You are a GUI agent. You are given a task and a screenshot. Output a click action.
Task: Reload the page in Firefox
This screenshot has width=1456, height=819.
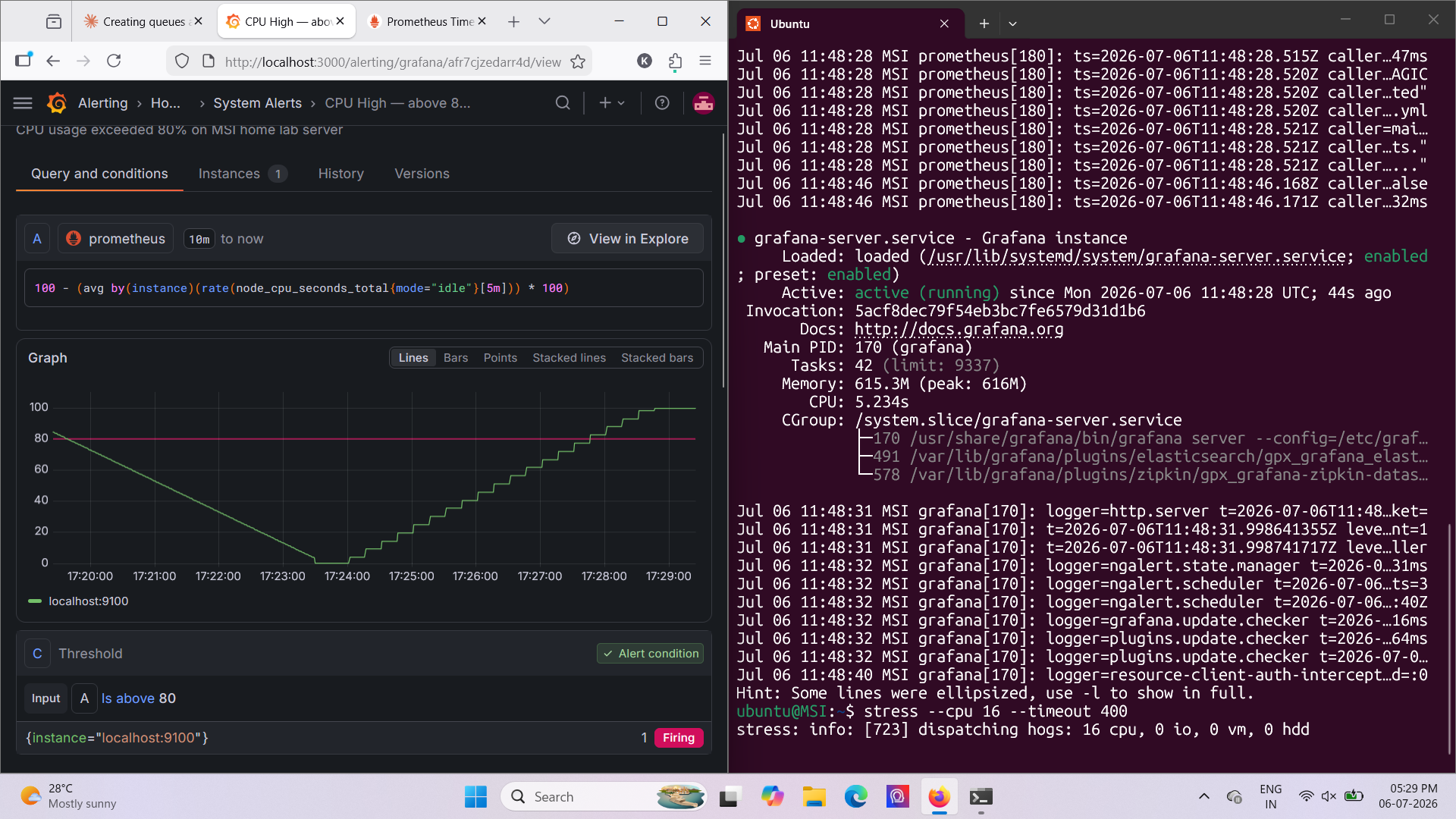point(114,61)
